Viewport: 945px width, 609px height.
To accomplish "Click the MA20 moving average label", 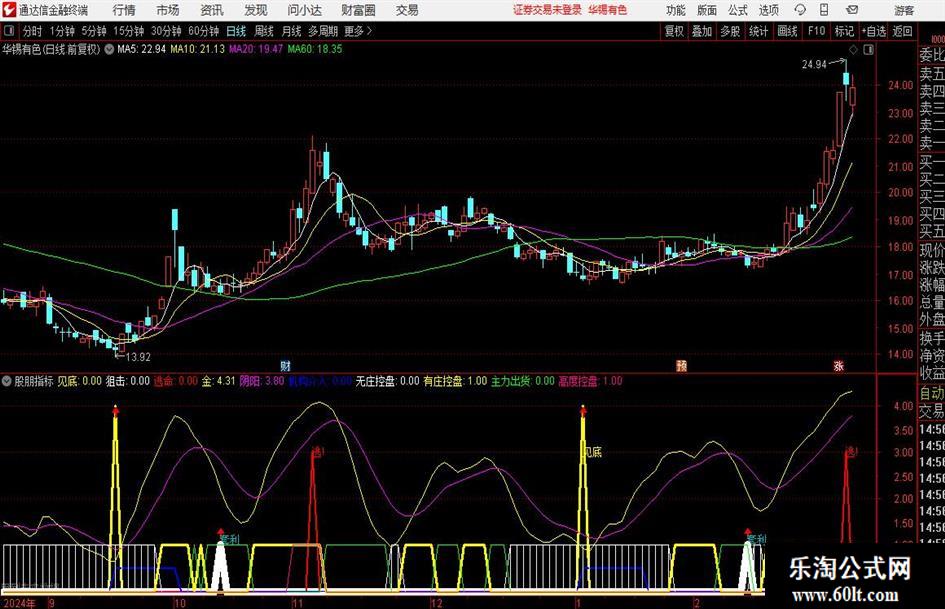I will [256, 49].
